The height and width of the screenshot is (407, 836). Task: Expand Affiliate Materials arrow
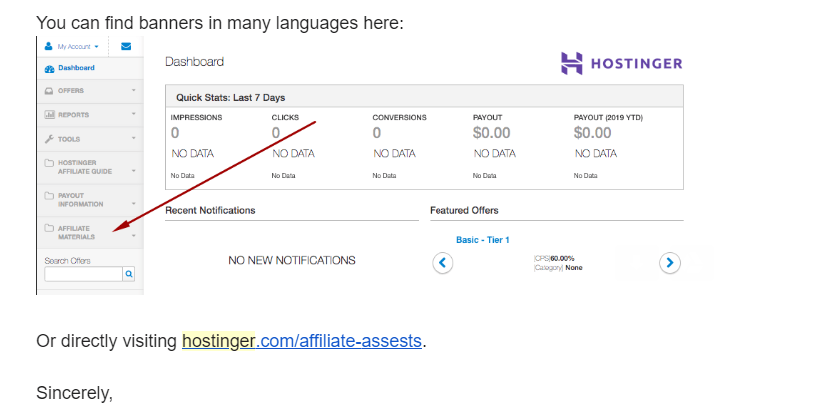pyautogui.click(x=134, y=236)
